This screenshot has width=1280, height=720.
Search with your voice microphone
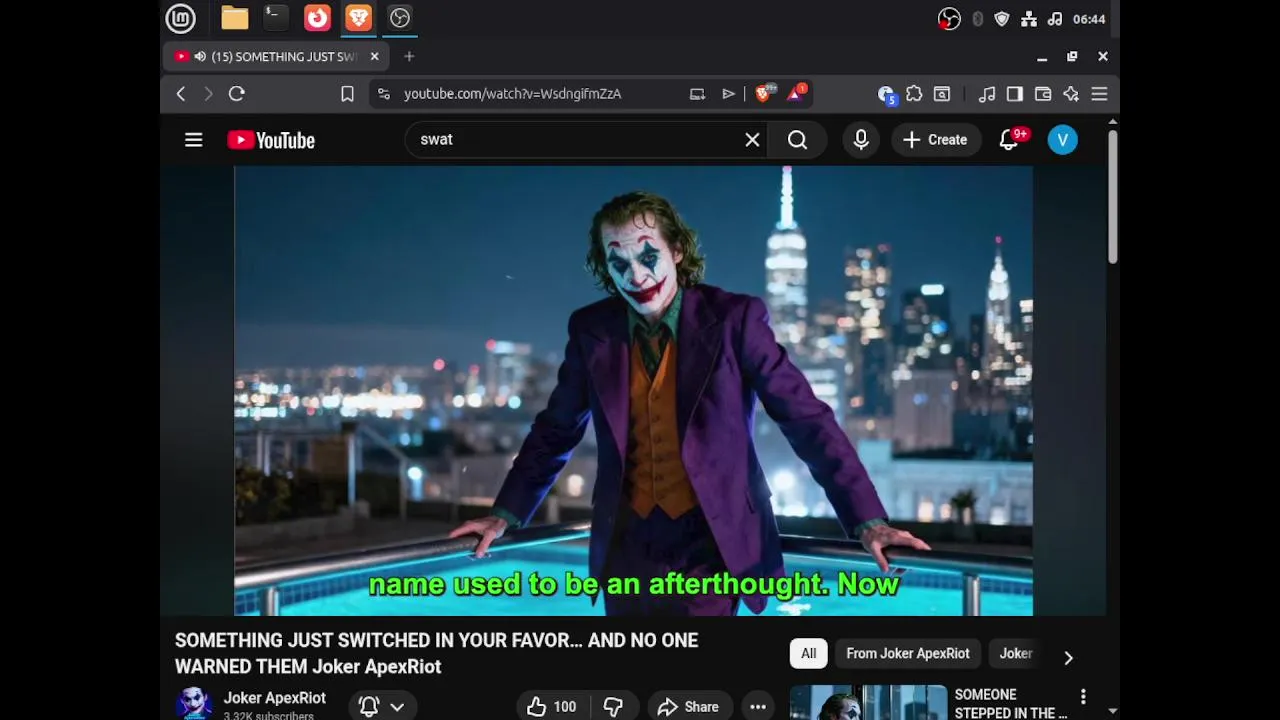pyautogui.click(x=861, y=140)
